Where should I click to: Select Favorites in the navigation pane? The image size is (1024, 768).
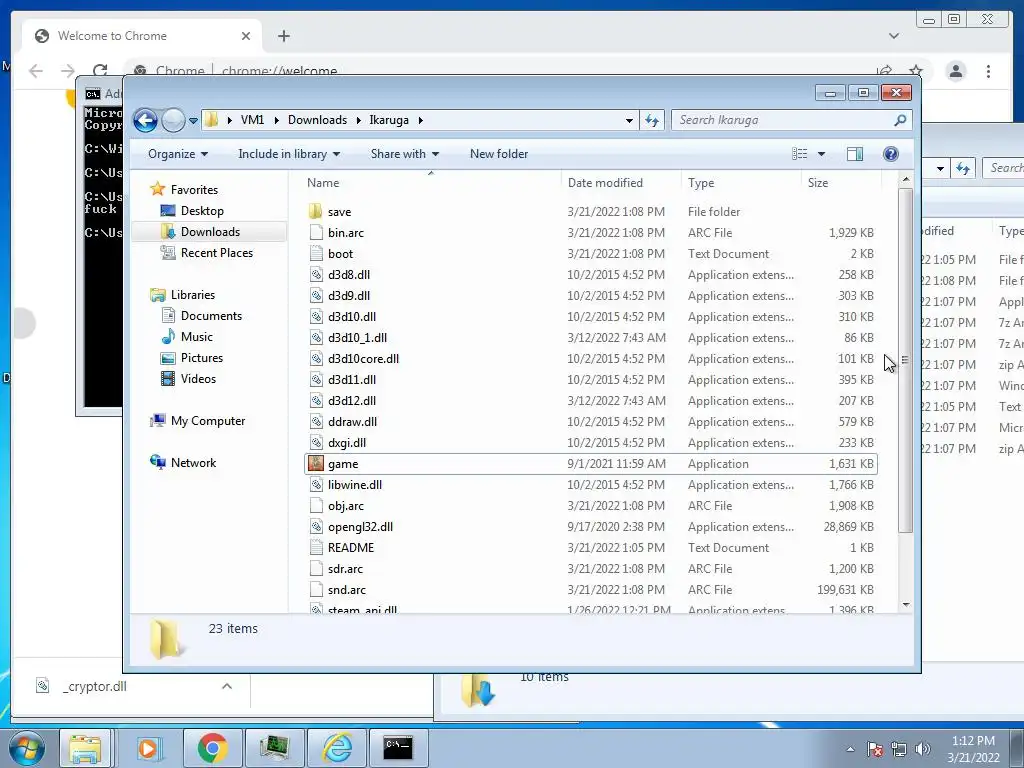[x=194, y=190]
